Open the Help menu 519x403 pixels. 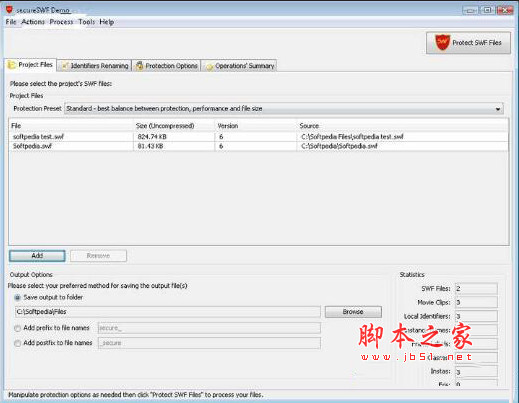[x=107, y=22]
